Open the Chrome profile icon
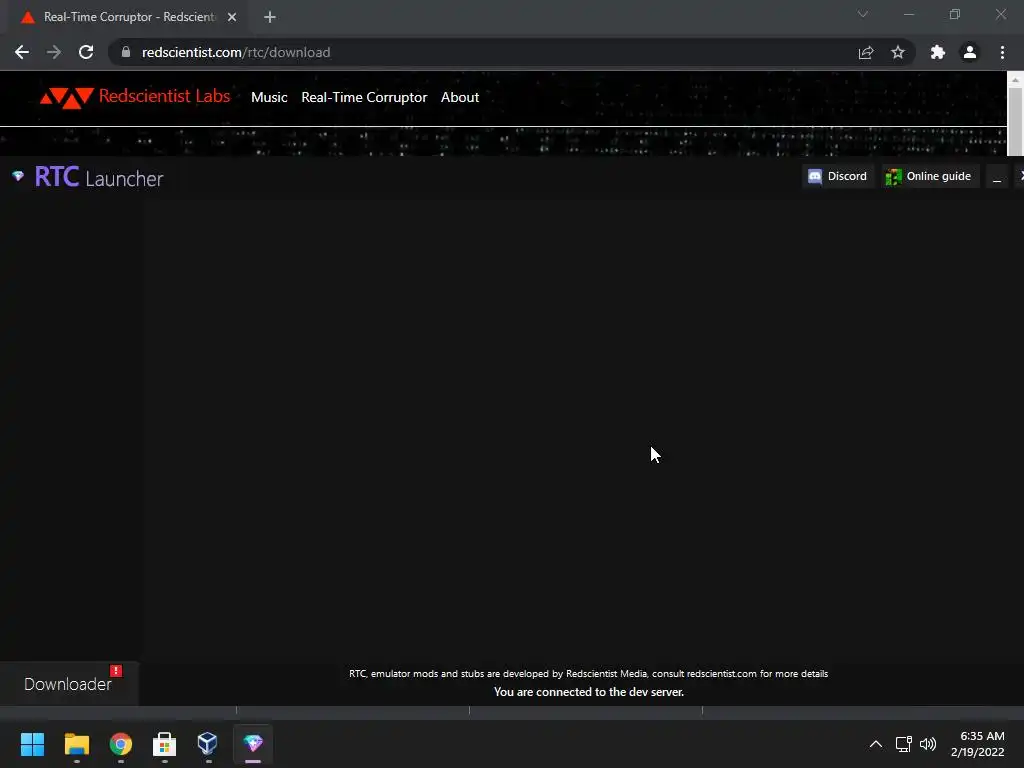The width and height of the screenshot is (1024, 768). click(x=970, y=52)
